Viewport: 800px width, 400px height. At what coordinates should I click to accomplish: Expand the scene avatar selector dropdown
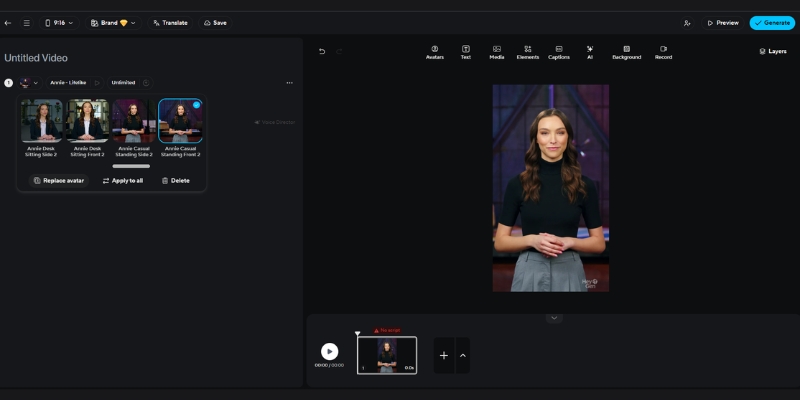click(29, 83)
